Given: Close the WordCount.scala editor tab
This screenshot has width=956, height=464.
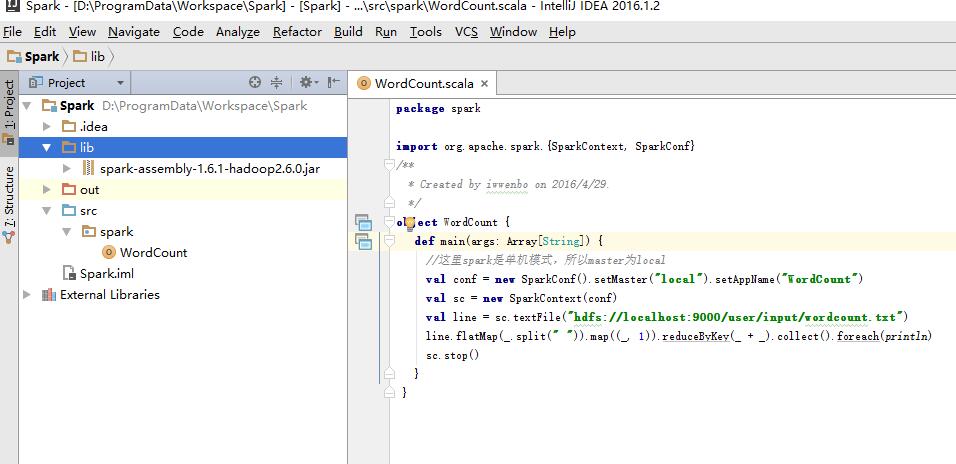Looking at the screenshot, I should [x=484, y=84].
